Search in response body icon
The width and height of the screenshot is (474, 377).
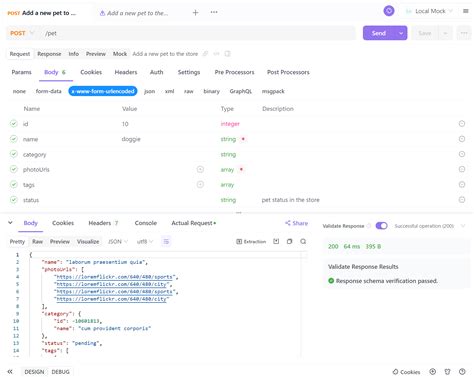point(303,241)
